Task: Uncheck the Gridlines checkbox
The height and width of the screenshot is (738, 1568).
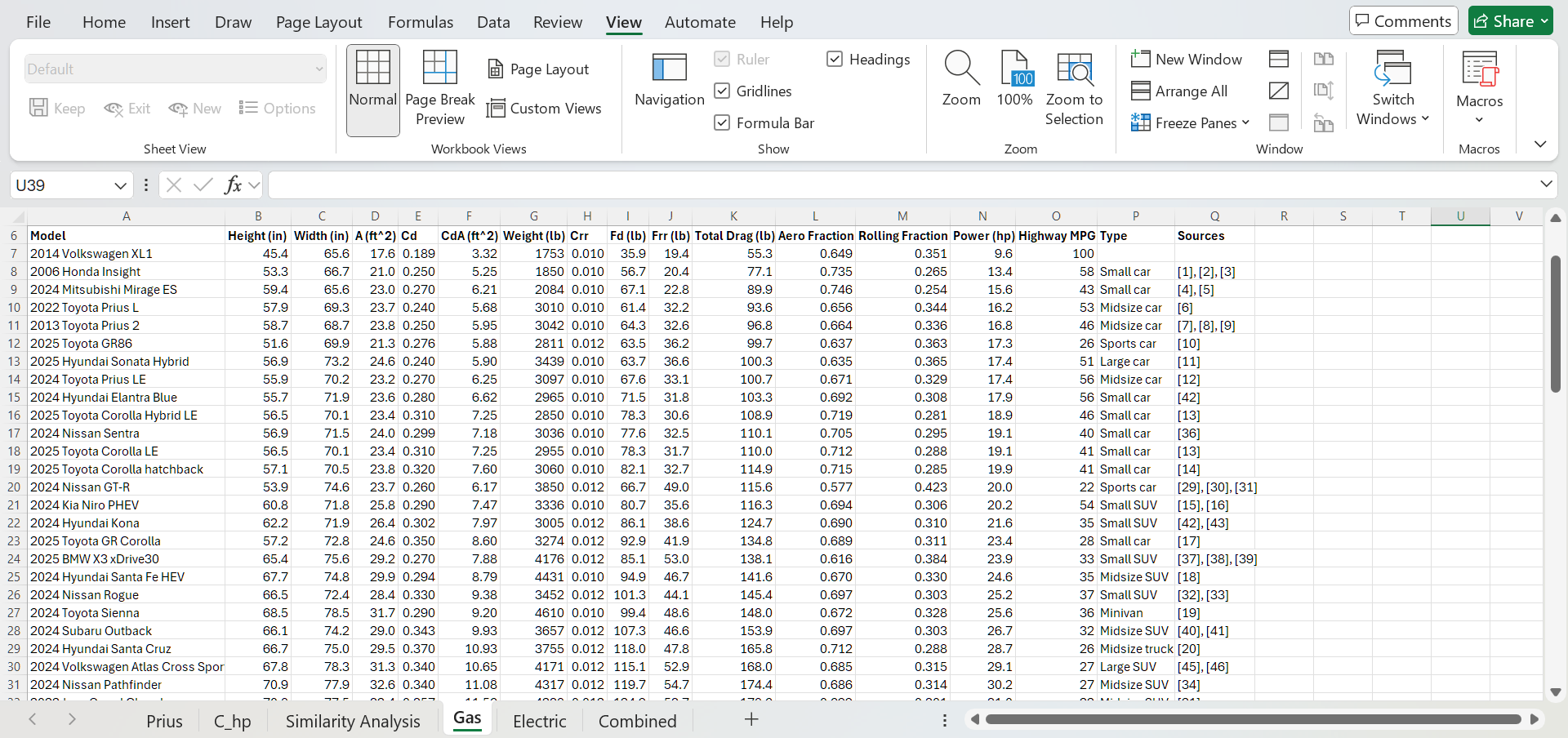Action: point(722,91)
